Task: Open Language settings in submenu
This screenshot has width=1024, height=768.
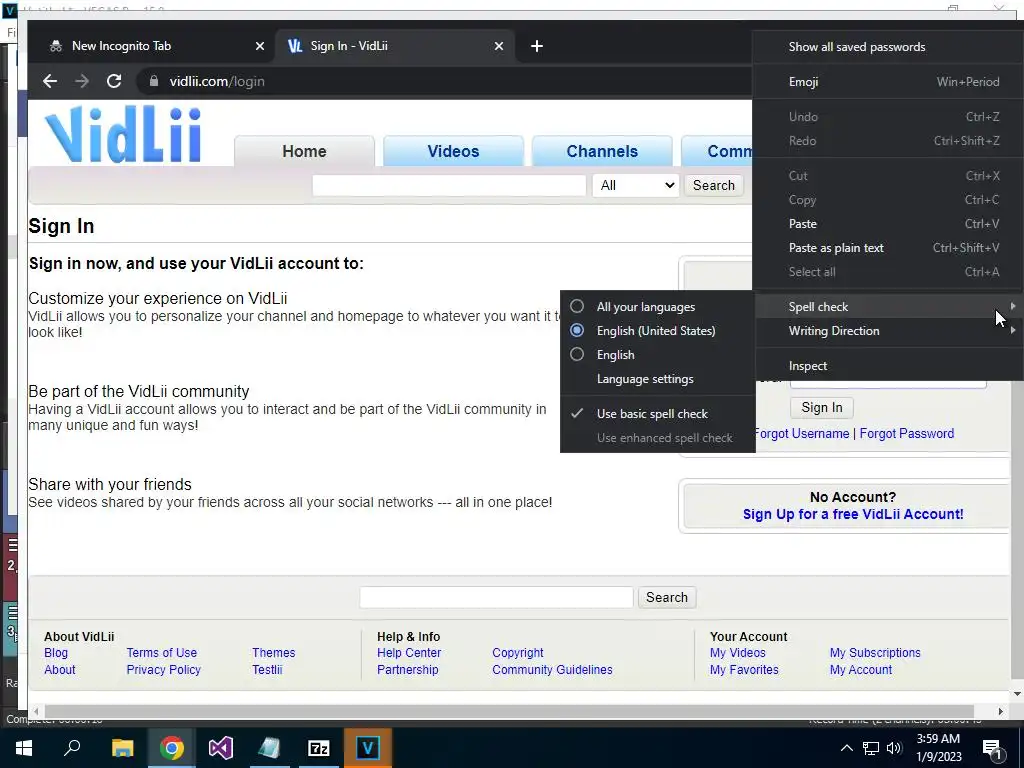Action: (658, 379)
